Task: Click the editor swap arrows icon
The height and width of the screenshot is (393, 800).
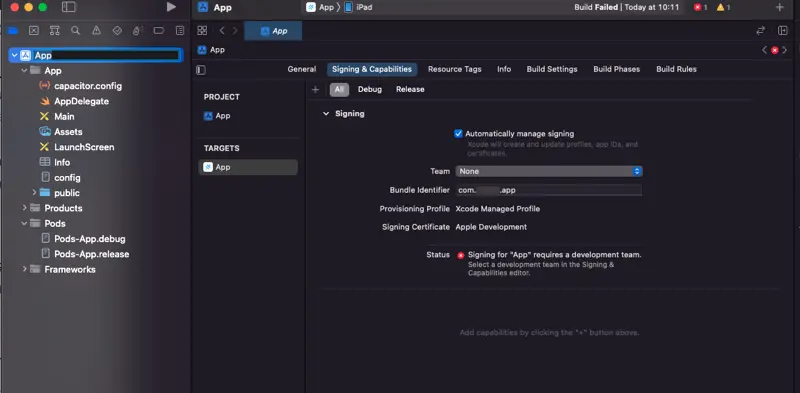Action: pyautogui.click(x=760, y=31)
